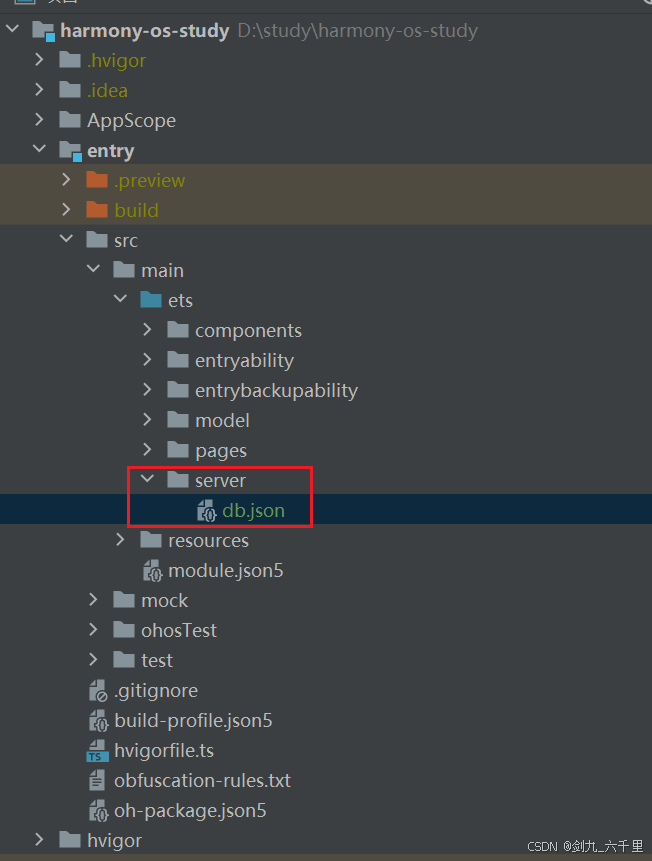652x861 pixels.
Task: Click the oh-package.json5 file icon
Action: (98, 810)
